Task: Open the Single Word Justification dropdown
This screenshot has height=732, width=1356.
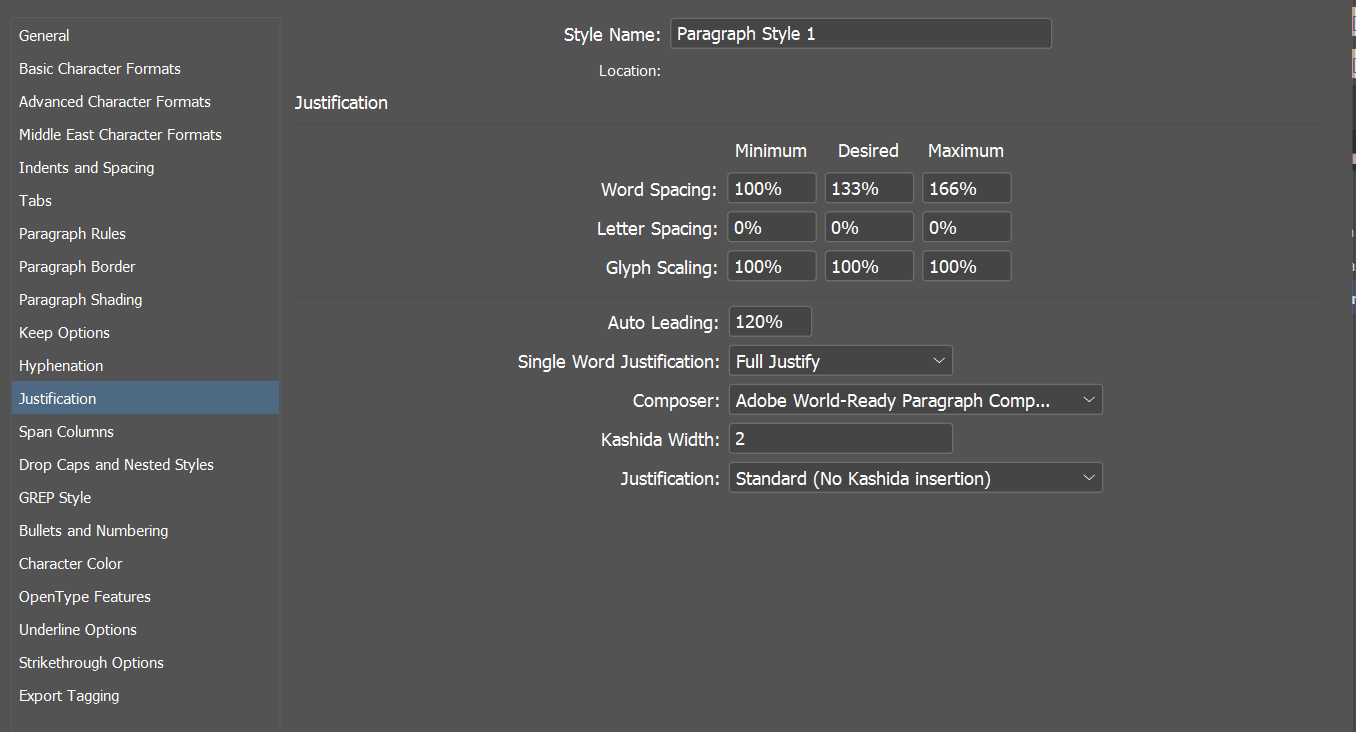Action: click(x=840, y=361)
